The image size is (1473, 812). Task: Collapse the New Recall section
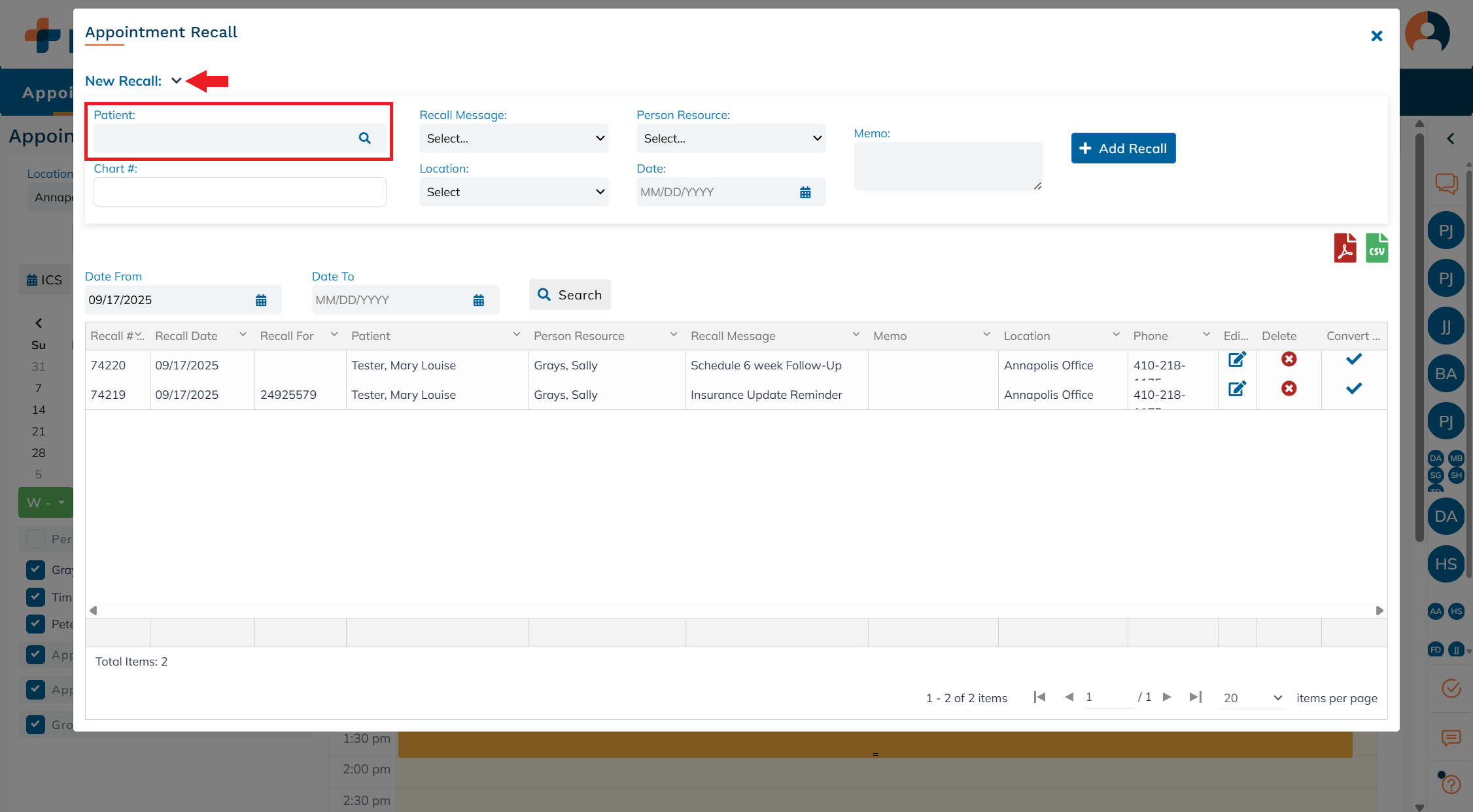tap(176, 81)
